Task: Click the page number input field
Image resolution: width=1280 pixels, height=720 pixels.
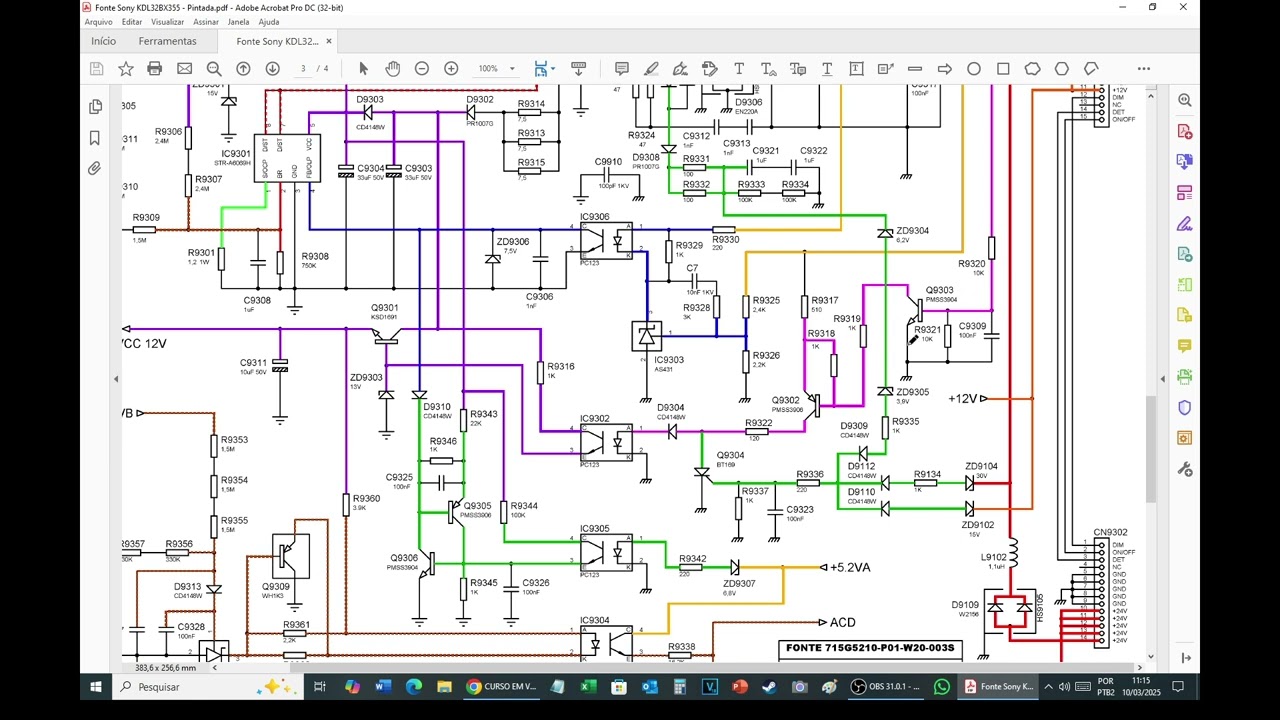Action: pos(303,69)
